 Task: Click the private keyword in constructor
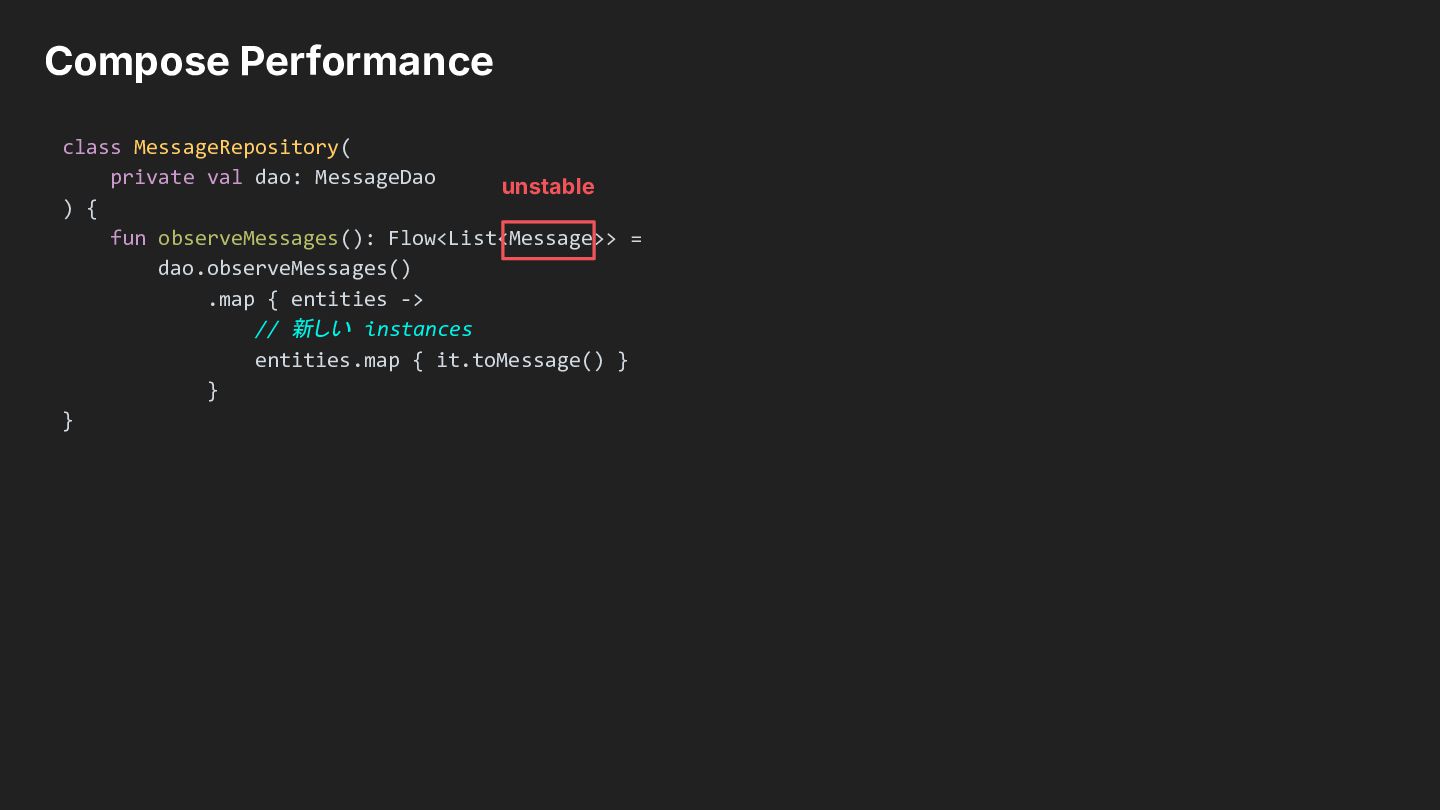pyautogui.click(x=152, y=177)
